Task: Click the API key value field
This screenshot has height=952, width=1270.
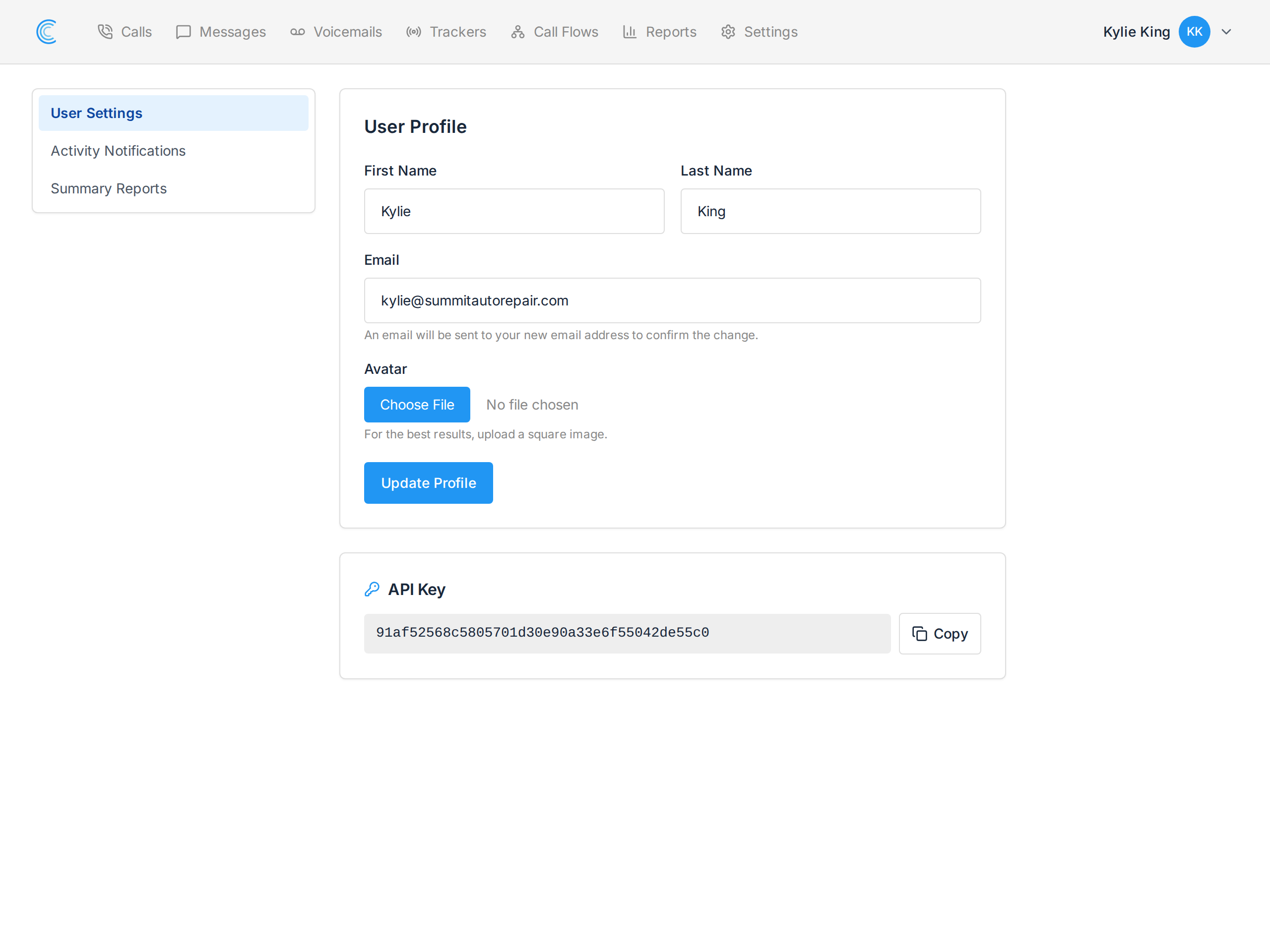Action: pyautogui.click(x=627, y=634)
